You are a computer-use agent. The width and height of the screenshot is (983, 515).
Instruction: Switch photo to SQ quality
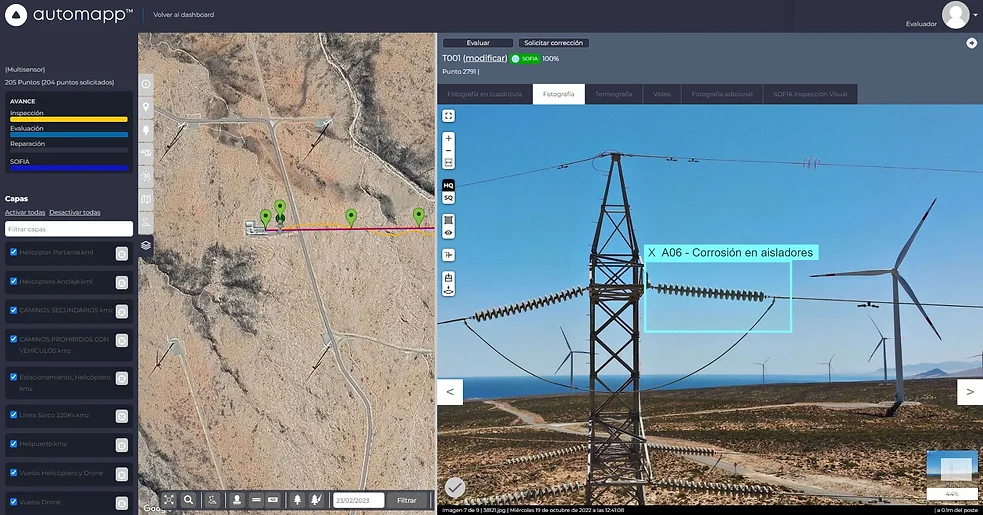click(448, 198)
